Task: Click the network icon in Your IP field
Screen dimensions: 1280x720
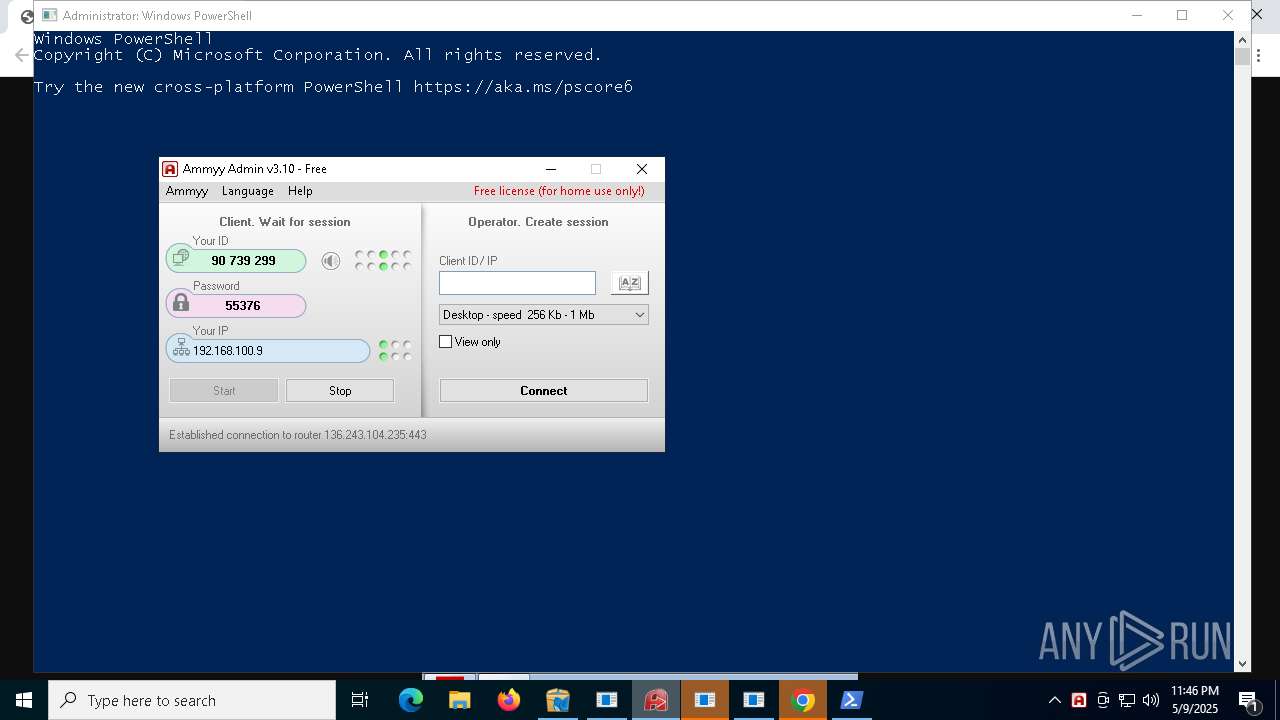Action: 181,348
